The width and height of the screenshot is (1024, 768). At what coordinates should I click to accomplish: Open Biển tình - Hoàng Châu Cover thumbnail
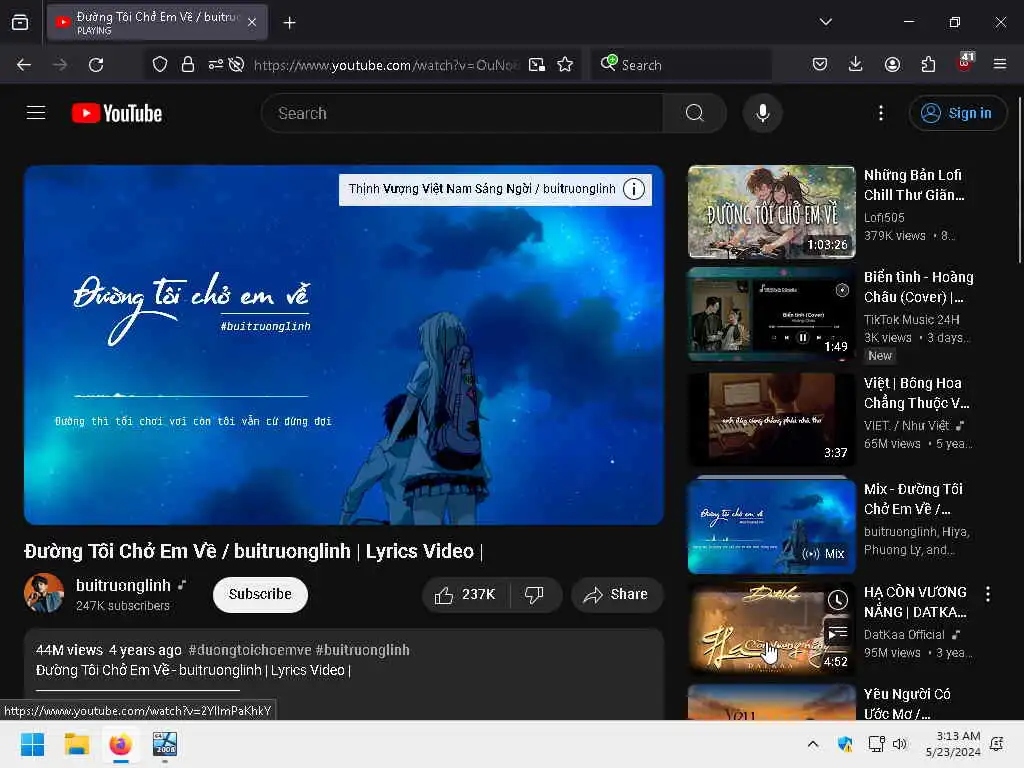[771, 314]
